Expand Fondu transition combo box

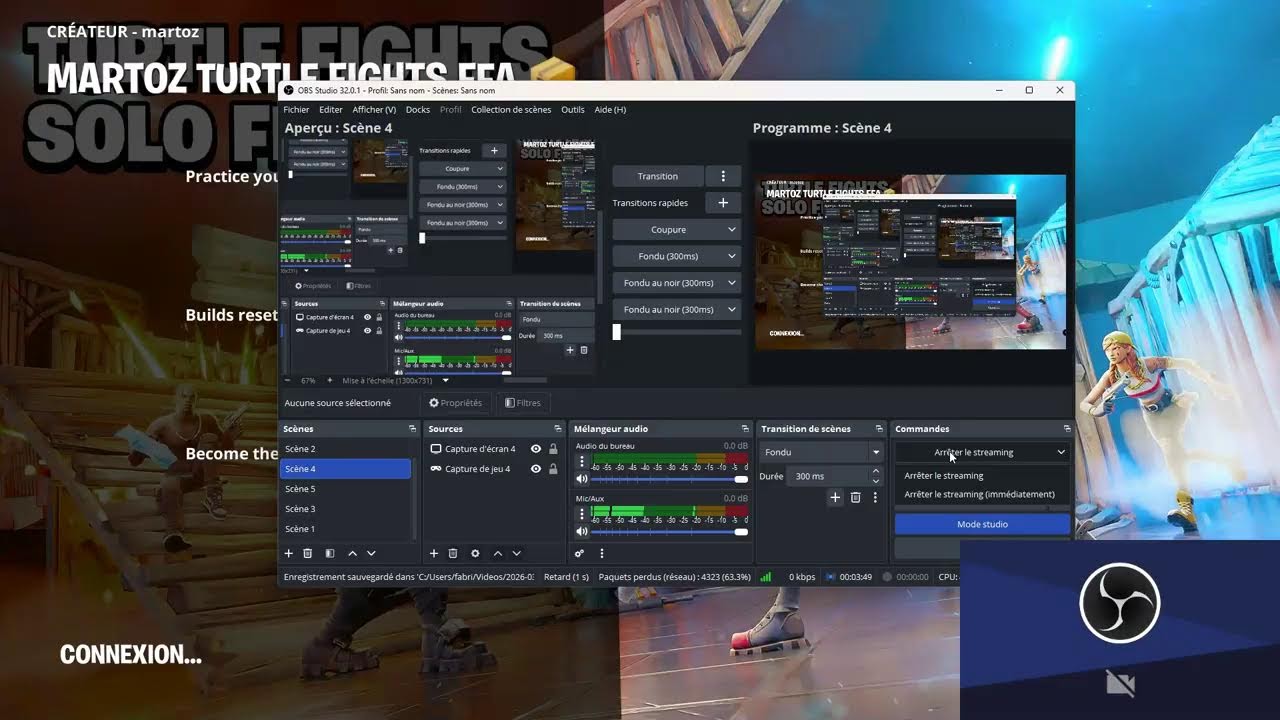(x=820, y=452)
